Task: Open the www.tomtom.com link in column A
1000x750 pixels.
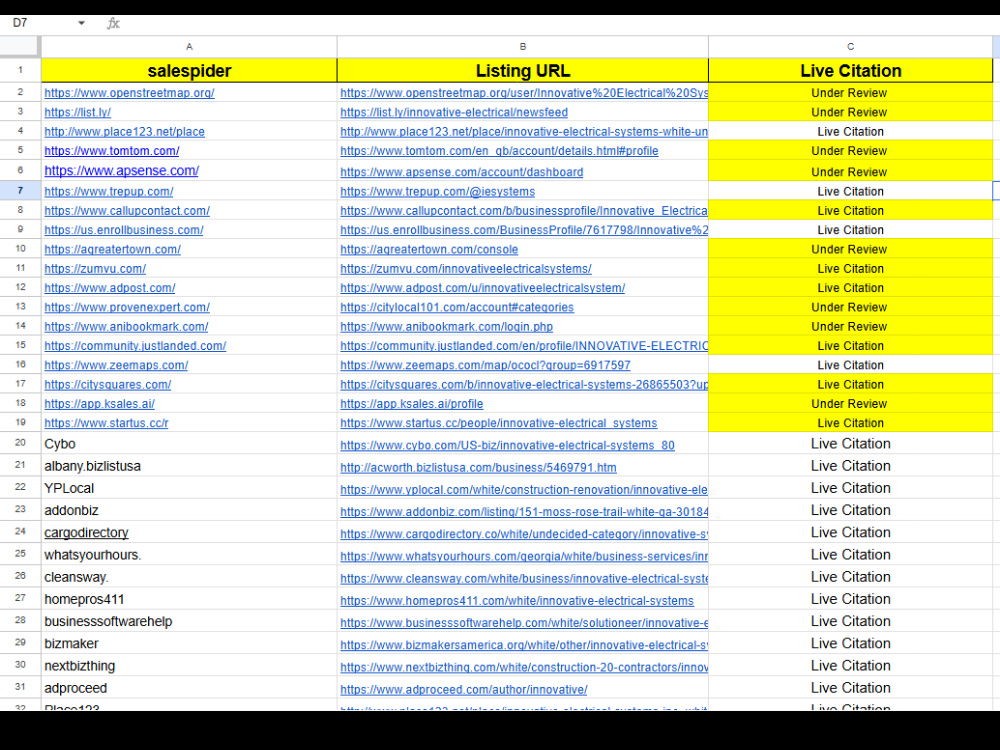Action: [112, 151]
